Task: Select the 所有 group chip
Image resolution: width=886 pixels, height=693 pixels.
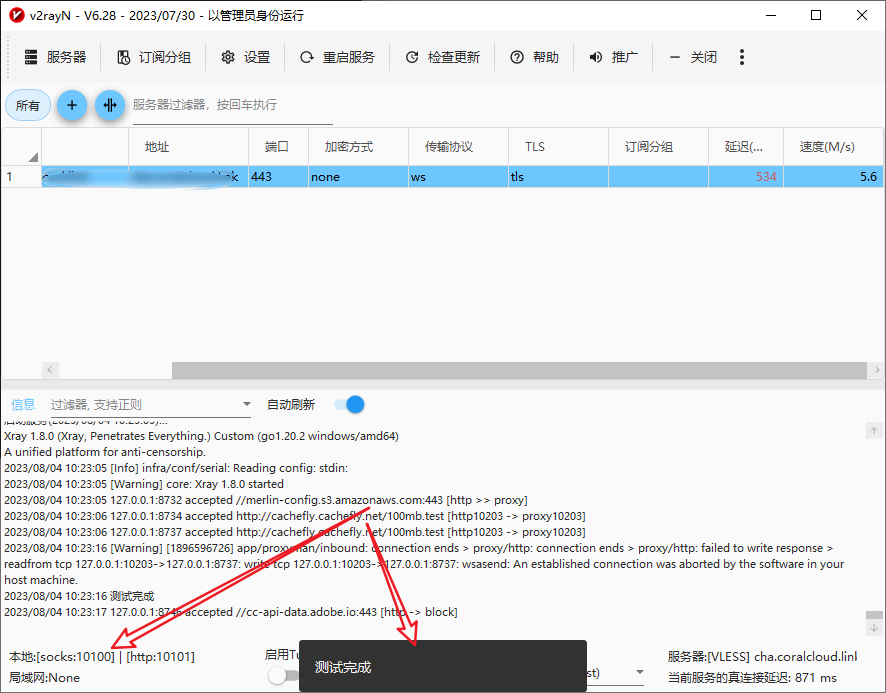Action: [28, 105]
